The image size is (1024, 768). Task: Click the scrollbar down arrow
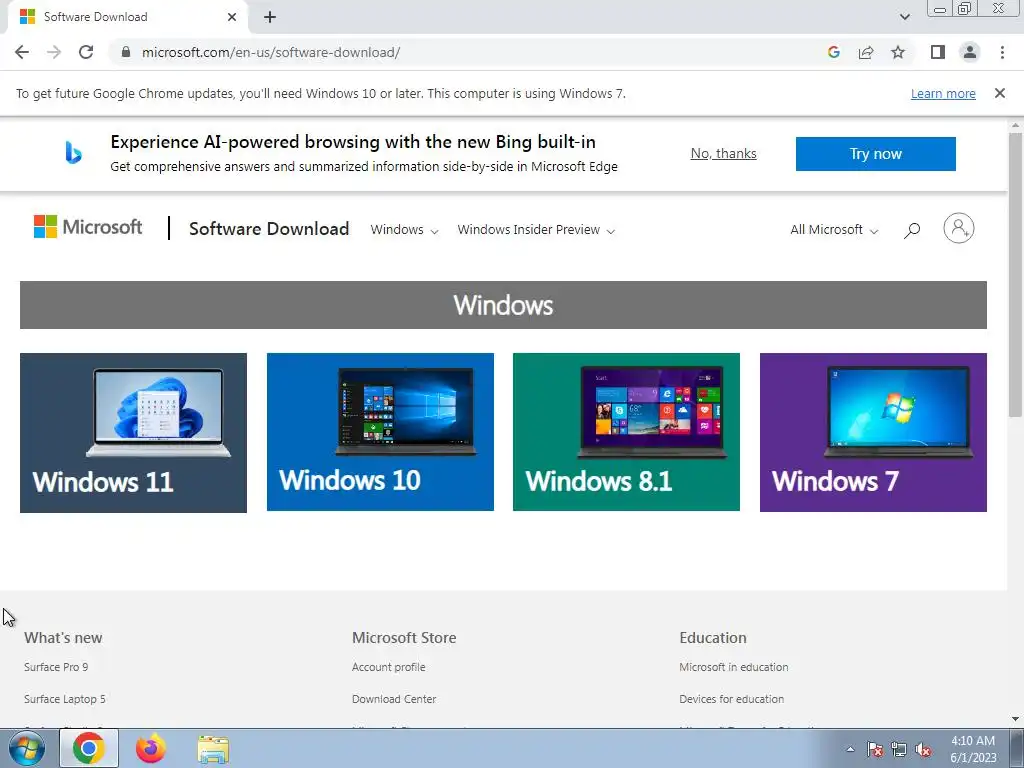click(x=1015, y=719)
